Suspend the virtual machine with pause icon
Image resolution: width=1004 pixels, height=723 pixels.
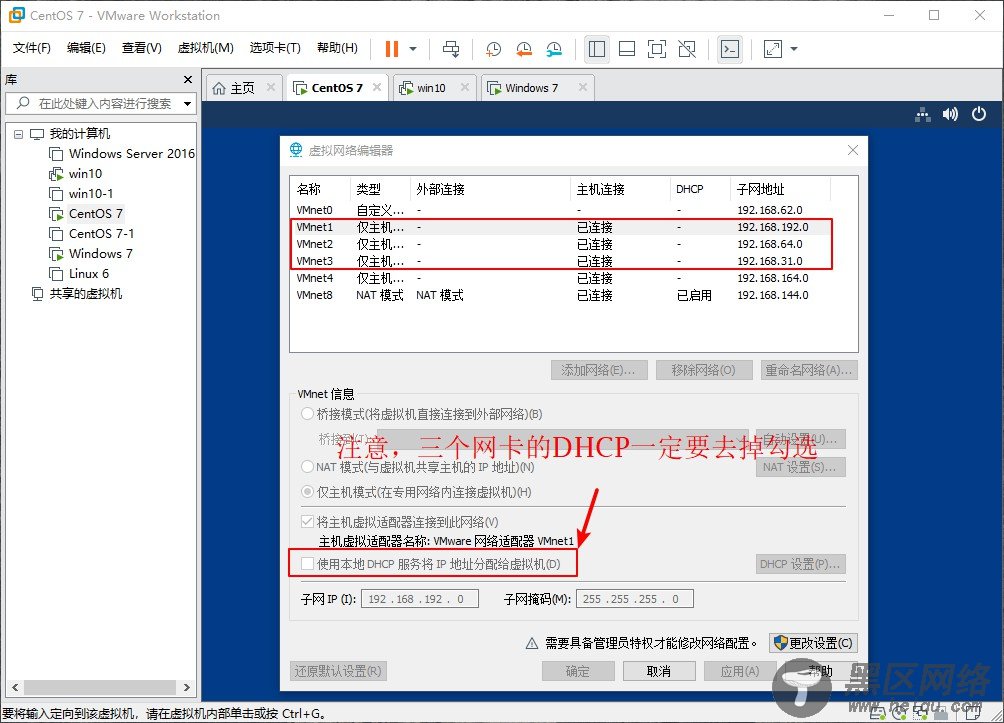[x=392, y=49]
